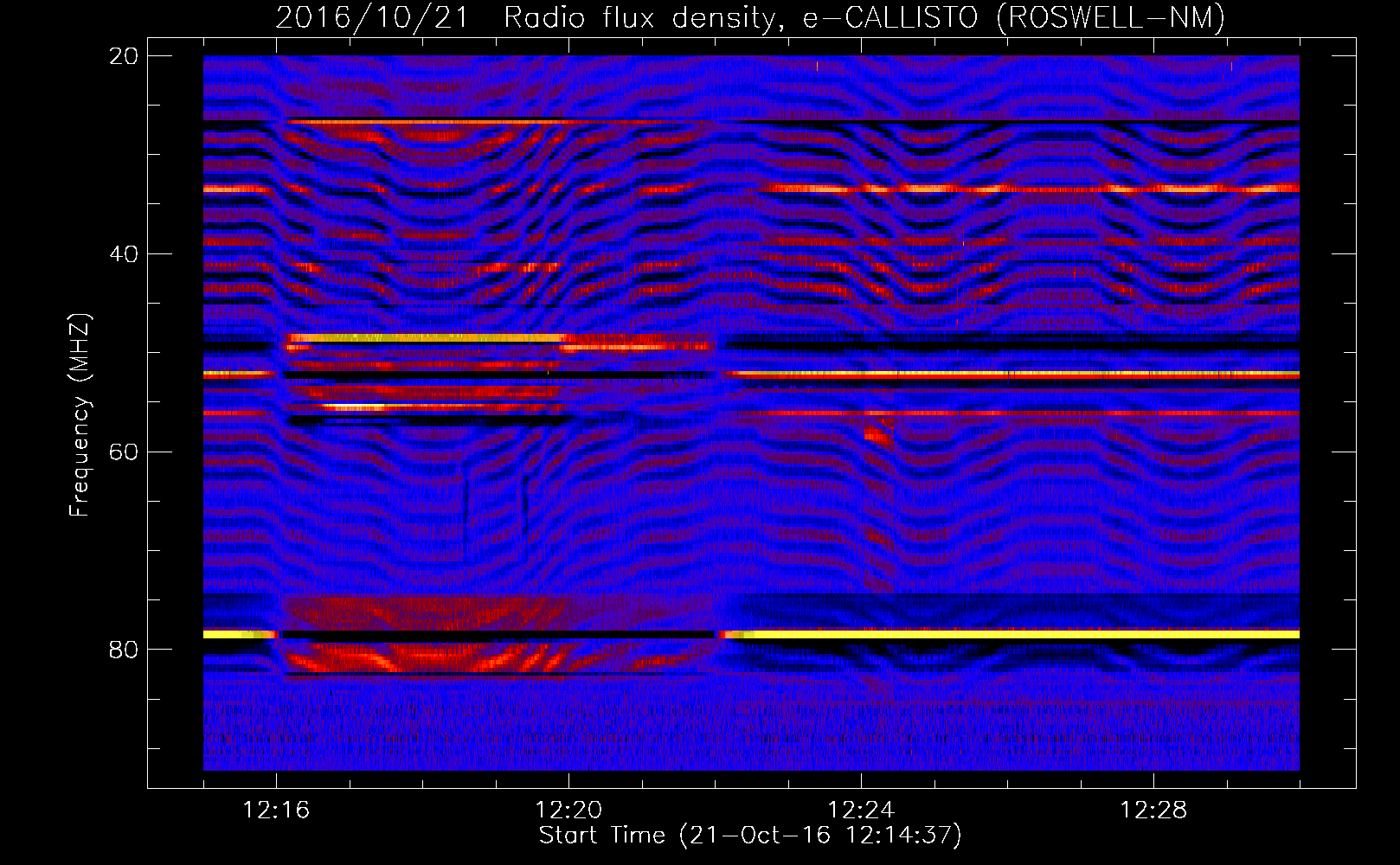Click the 60 frequency tick label

[124, 452]
